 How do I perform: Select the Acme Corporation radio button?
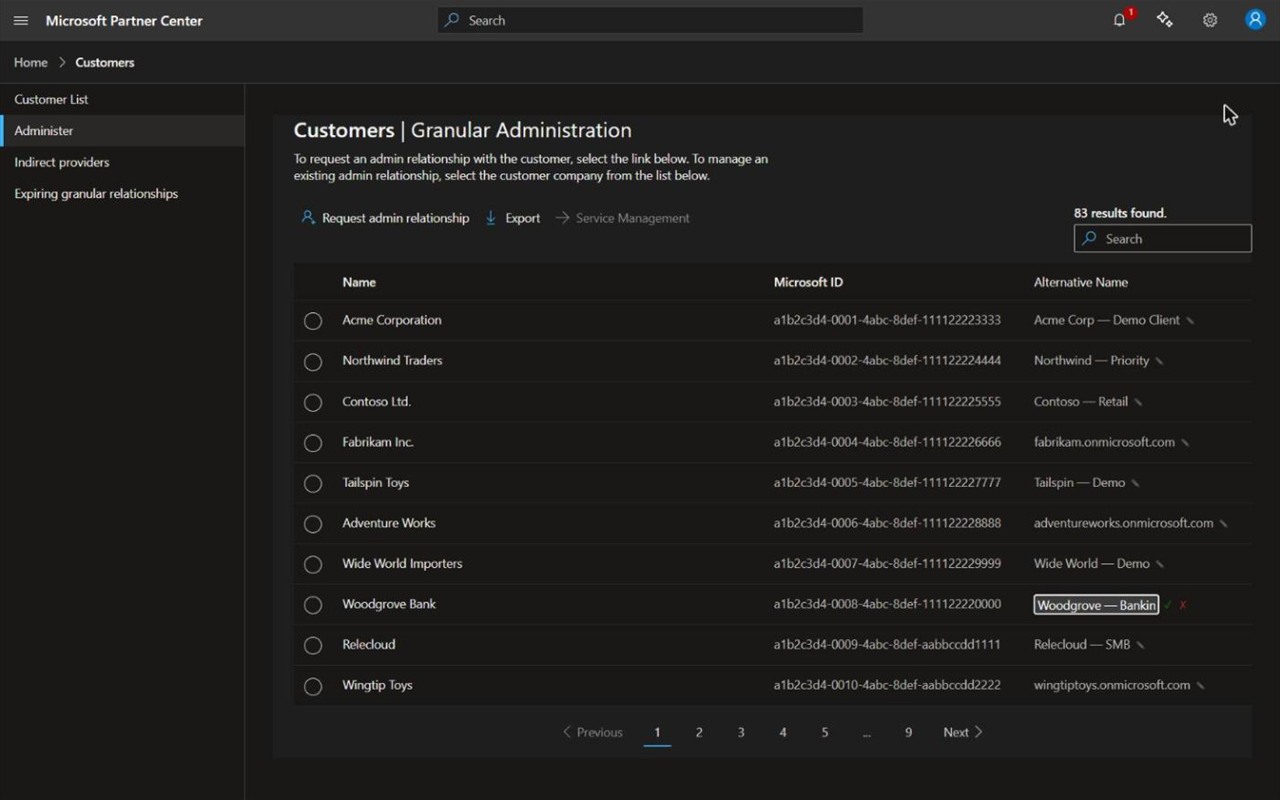313,321
